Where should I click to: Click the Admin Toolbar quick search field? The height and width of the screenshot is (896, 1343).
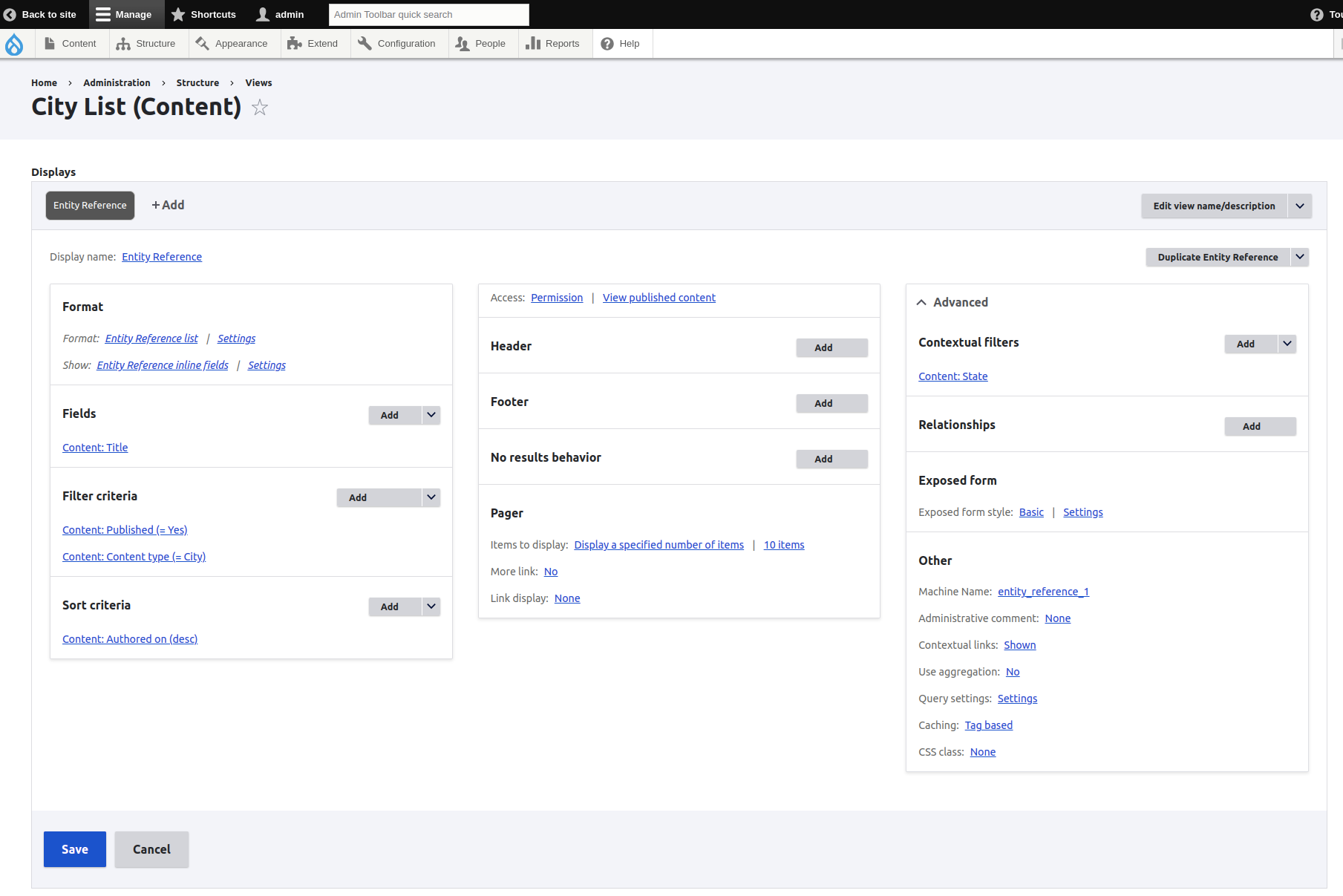[428, 14]
